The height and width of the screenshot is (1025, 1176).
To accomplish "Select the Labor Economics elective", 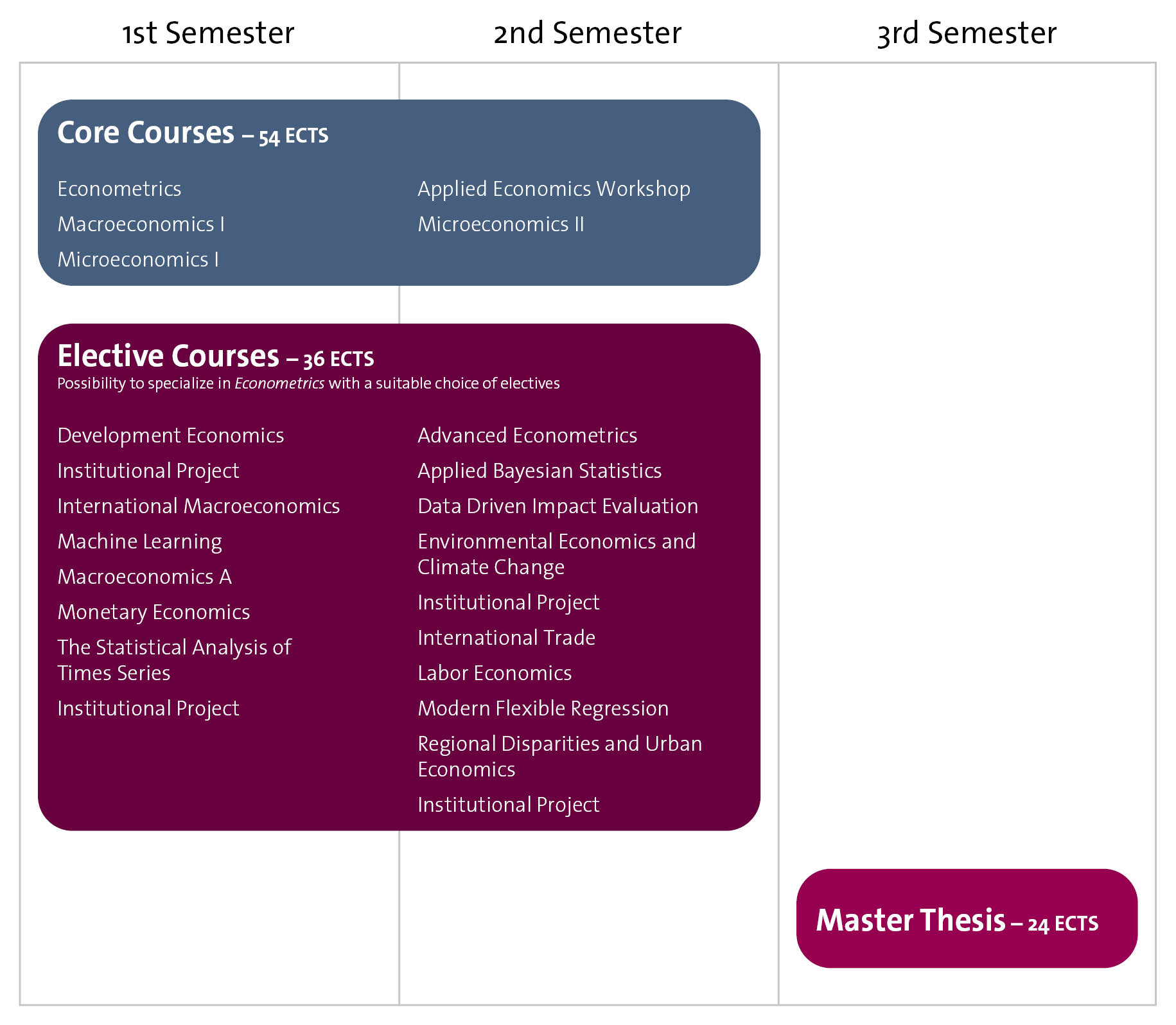I will click(x=495, y=673).
